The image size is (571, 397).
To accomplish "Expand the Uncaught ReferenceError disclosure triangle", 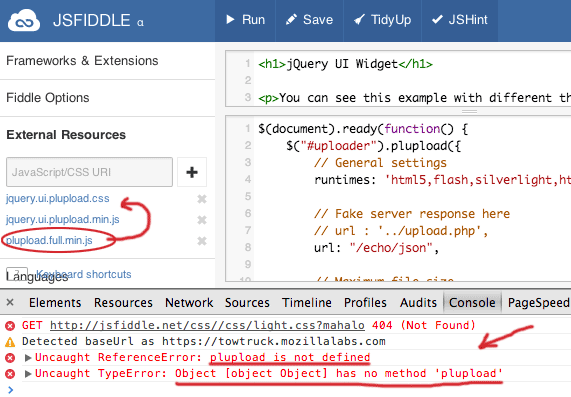I will pyautogui.click(x=28, y=358).
